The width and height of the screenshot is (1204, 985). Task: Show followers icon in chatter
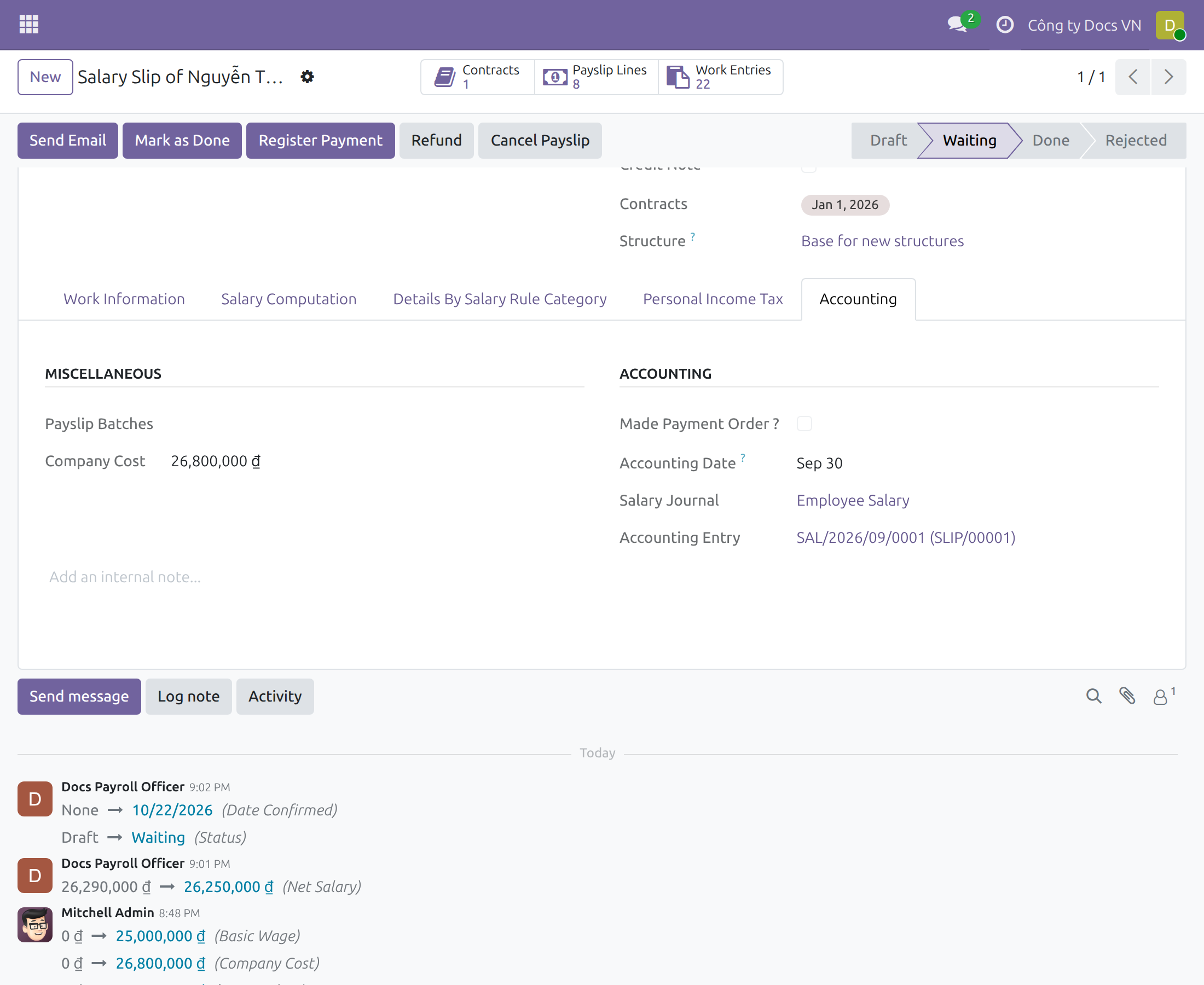1163,696
